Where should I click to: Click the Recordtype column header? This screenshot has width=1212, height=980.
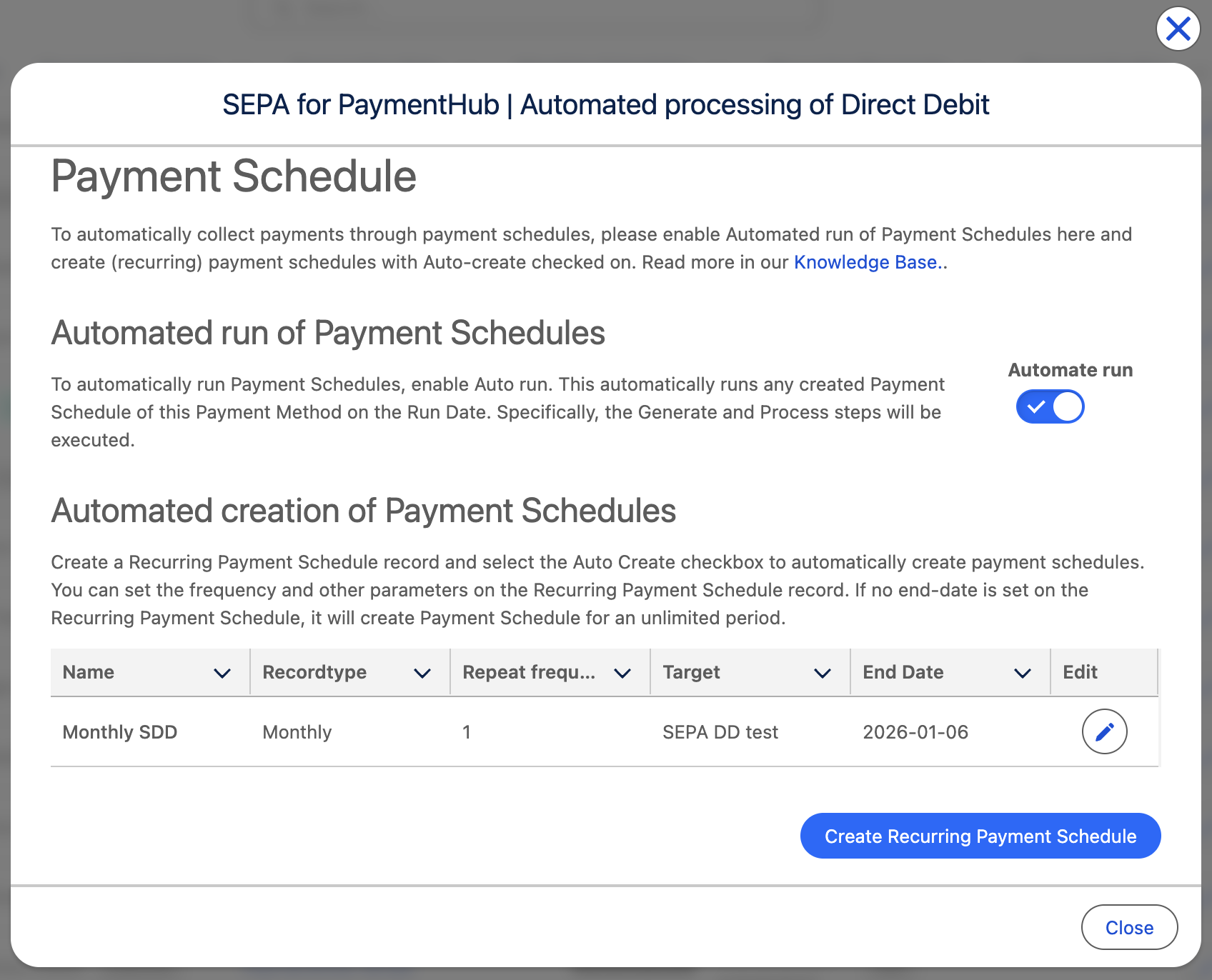pyautogui.click(x=314, y=672)
